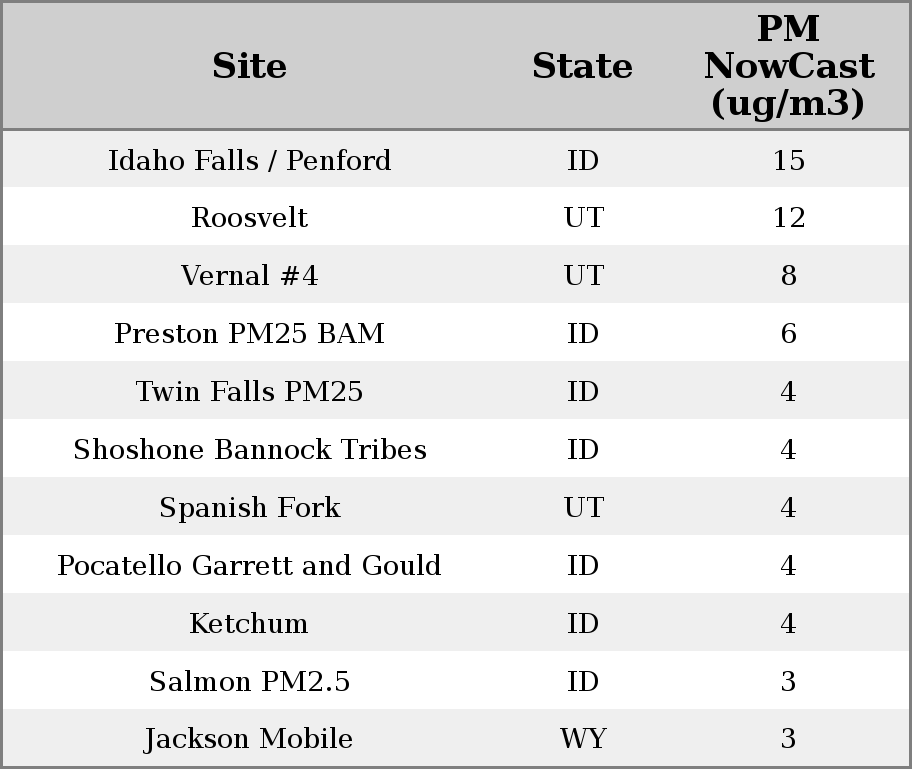
Task: Click the Spanish Fork site name
Action: tap(249, 508)
